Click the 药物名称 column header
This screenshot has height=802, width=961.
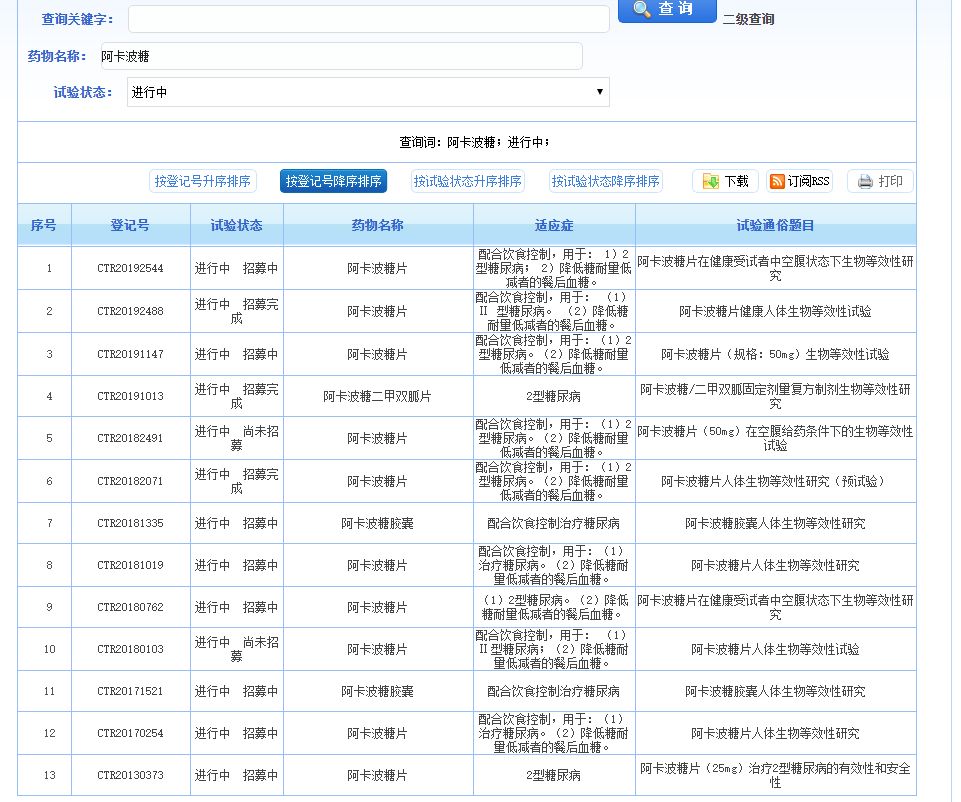click(378, 225)
